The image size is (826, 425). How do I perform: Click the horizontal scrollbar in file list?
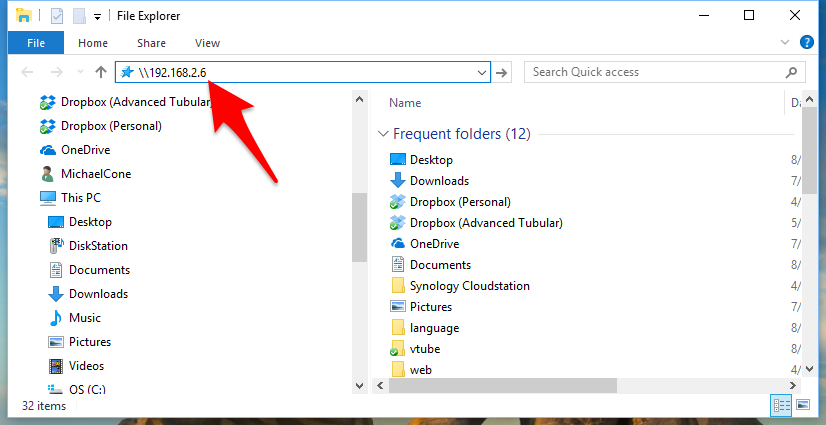click(x=502, y=385)
